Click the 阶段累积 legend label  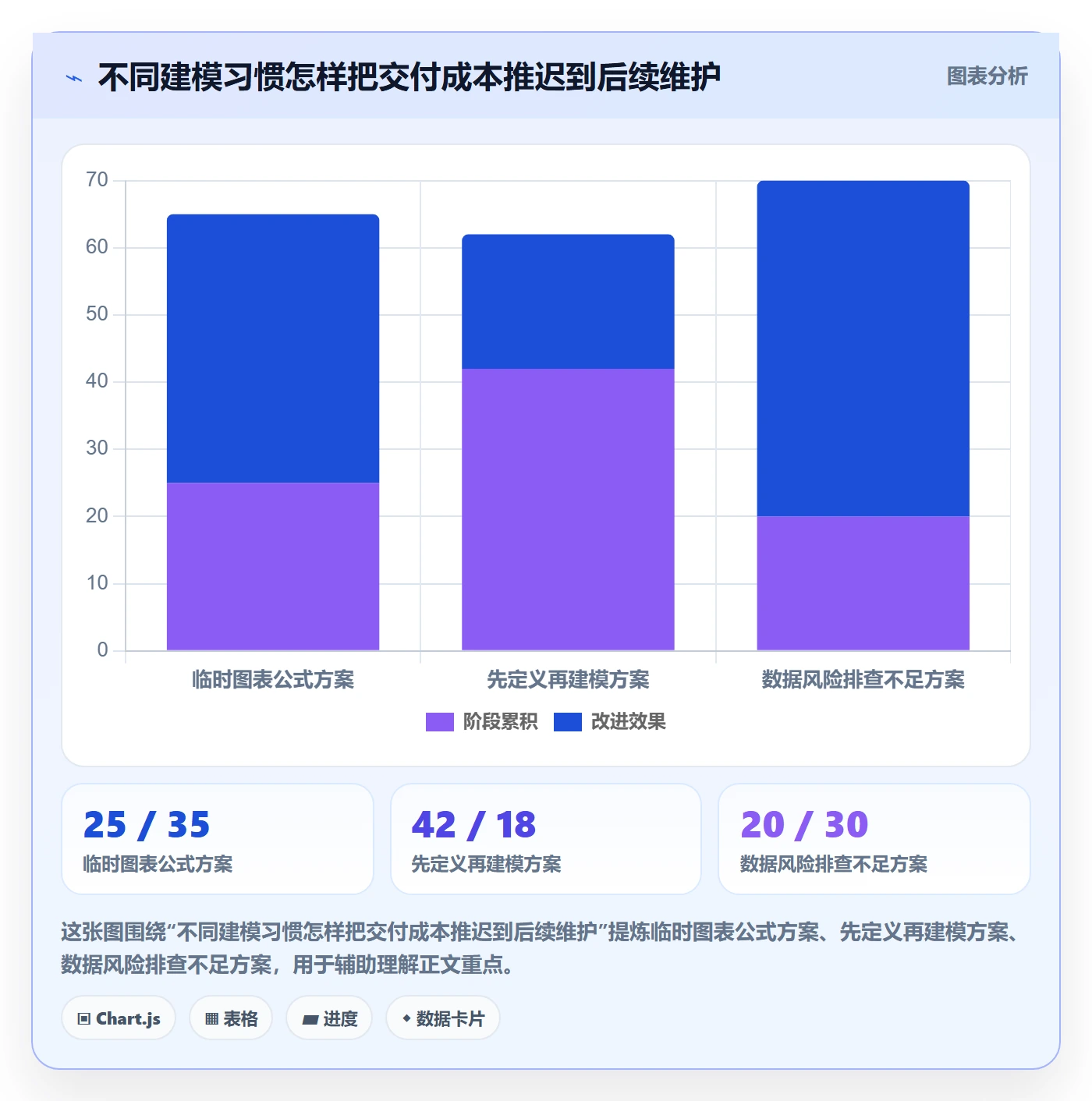point(500,722)
